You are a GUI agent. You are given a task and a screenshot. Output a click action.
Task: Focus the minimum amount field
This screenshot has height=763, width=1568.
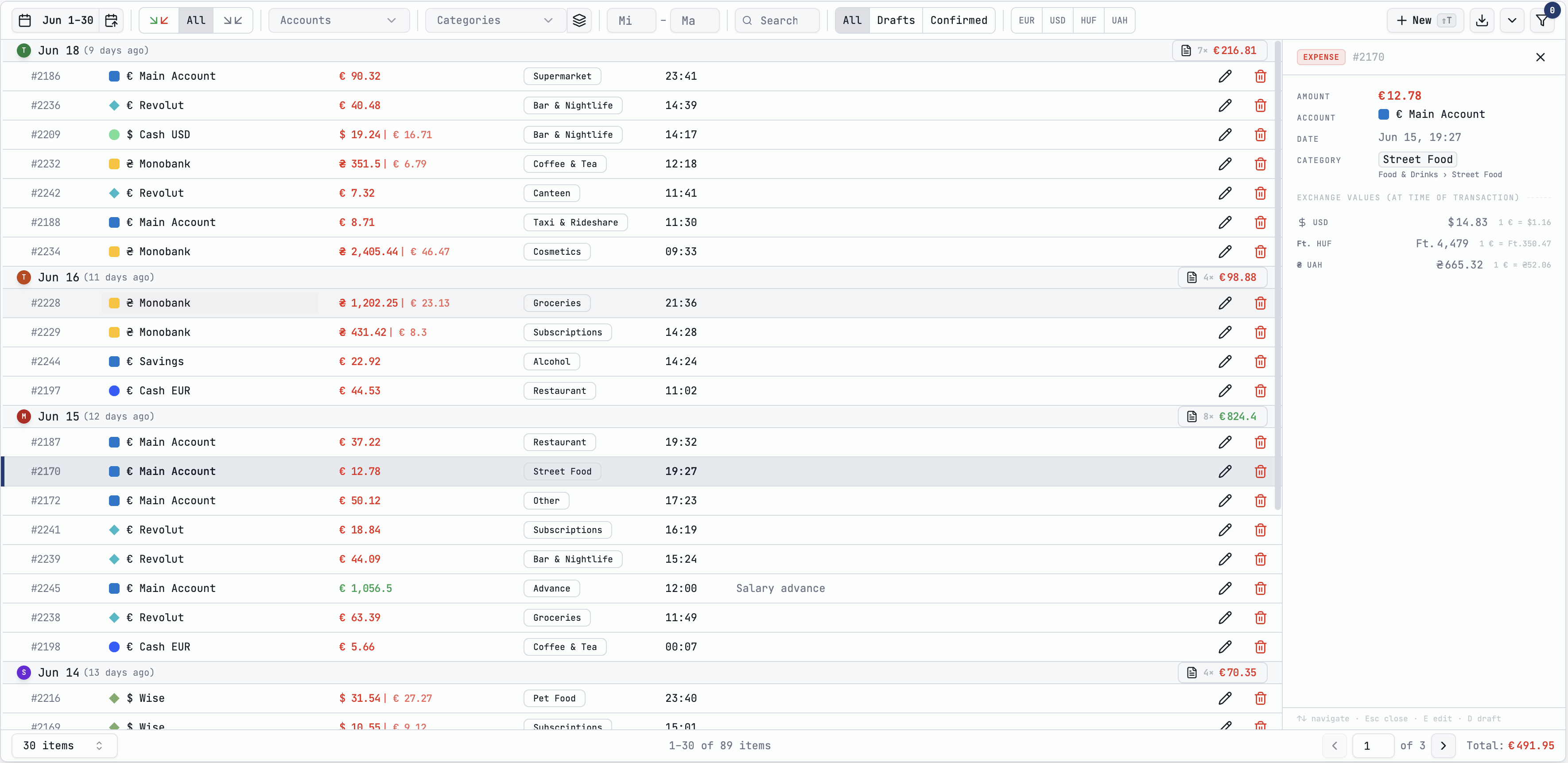(631, 21)
